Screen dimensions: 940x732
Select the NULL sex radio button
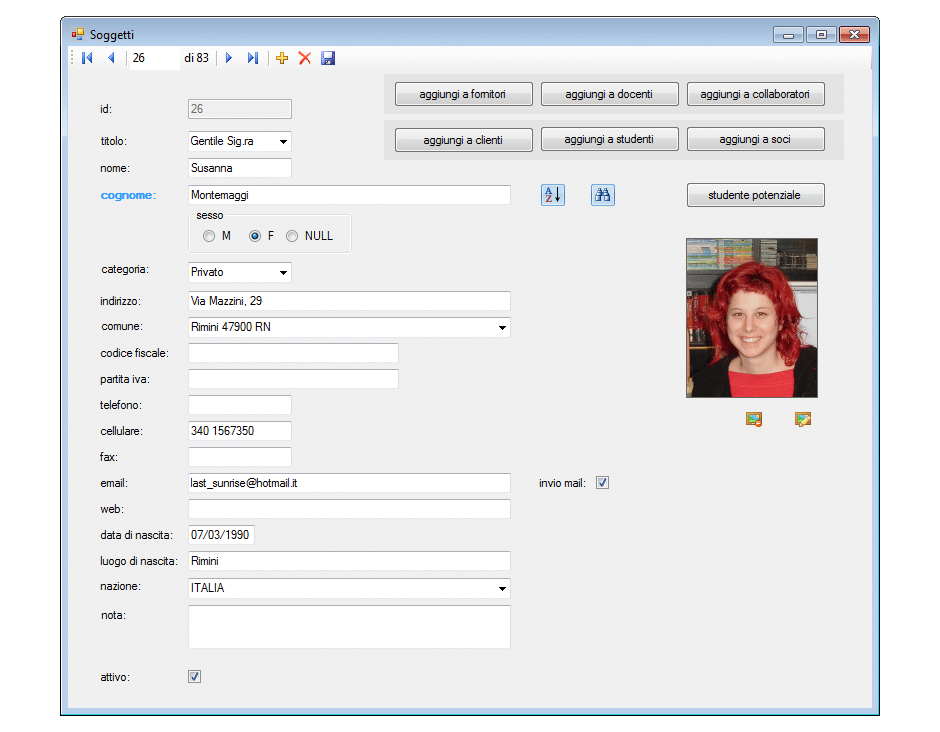click(x=292, y=236)
